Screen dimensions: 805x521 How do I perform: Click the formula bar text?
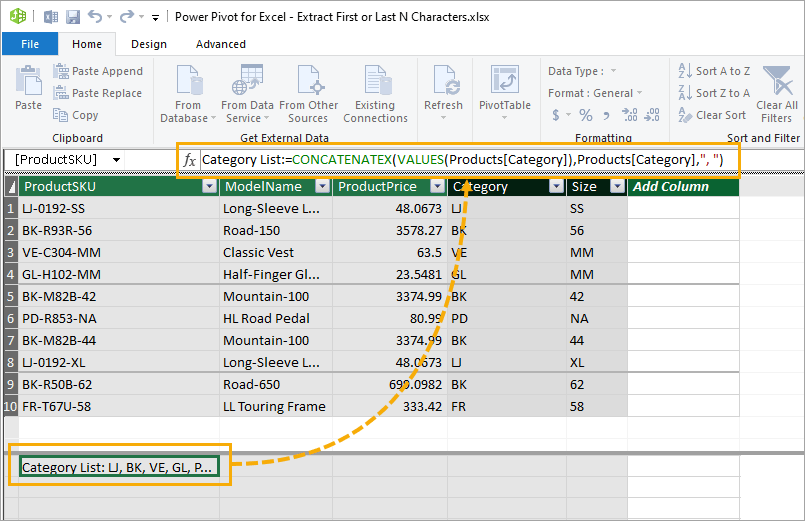tap(462, 160)
